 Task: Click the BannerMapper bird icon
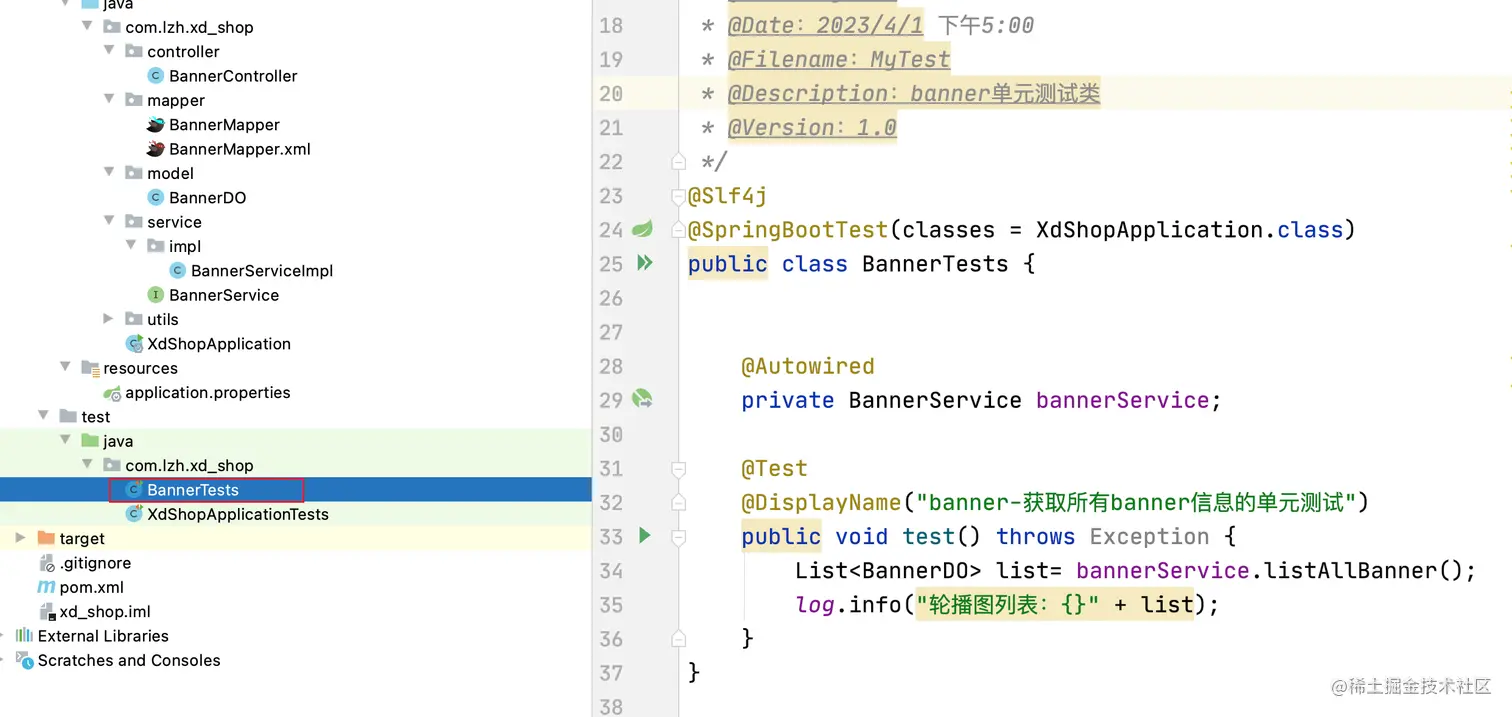(x=155, y=125)
